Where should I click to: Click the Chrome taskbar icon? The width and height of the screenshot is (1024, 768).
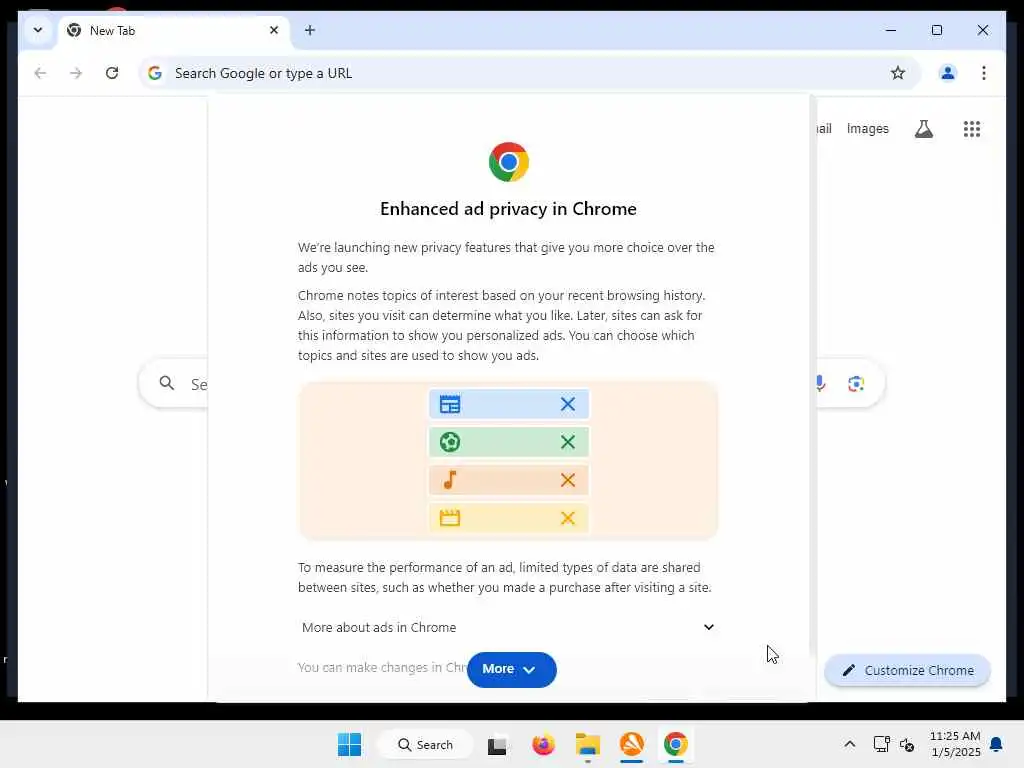pyautogui.click(x=676, y=744)
